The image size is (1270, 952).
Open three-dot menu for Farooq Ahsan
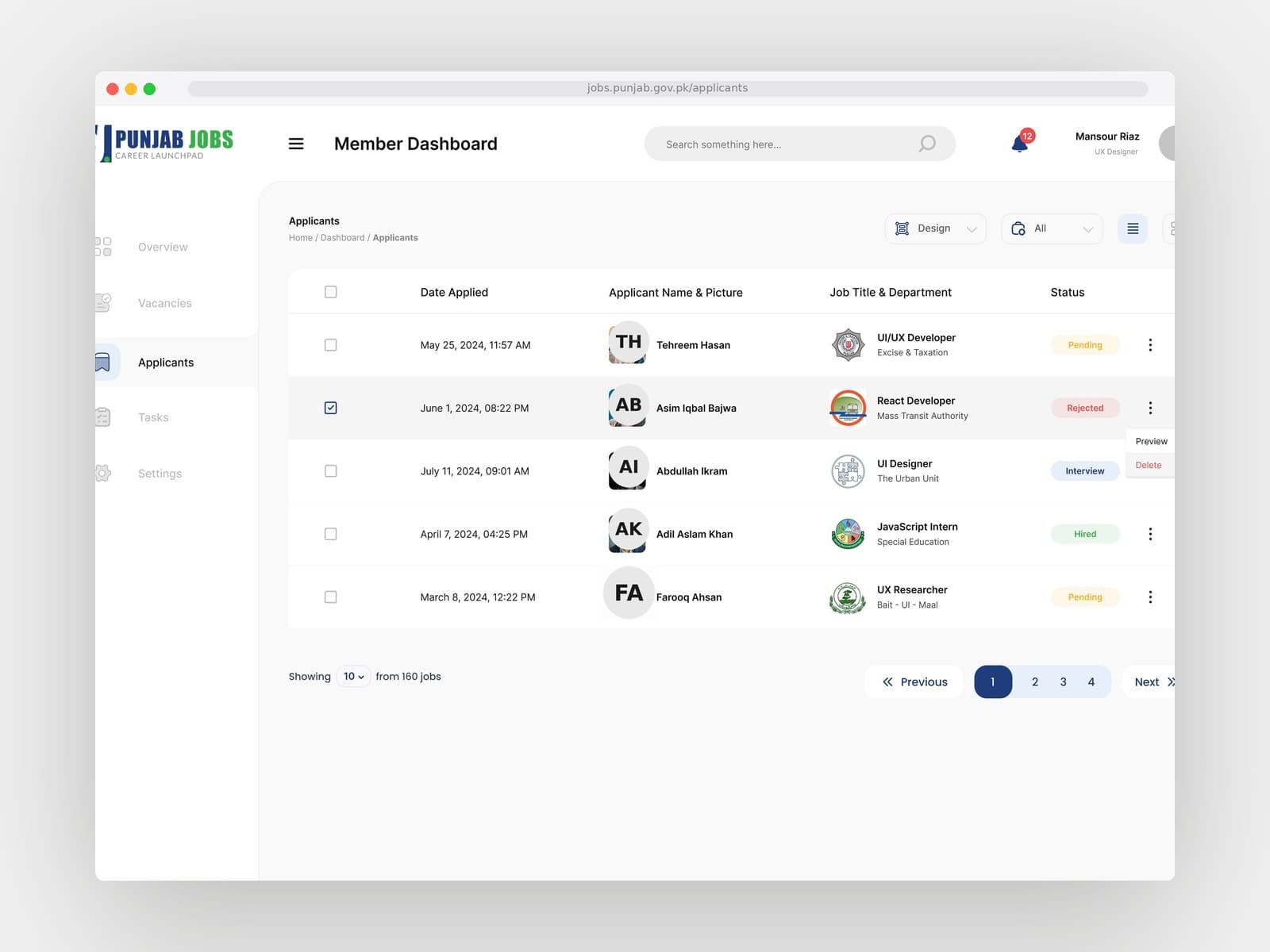[1150, 597]
